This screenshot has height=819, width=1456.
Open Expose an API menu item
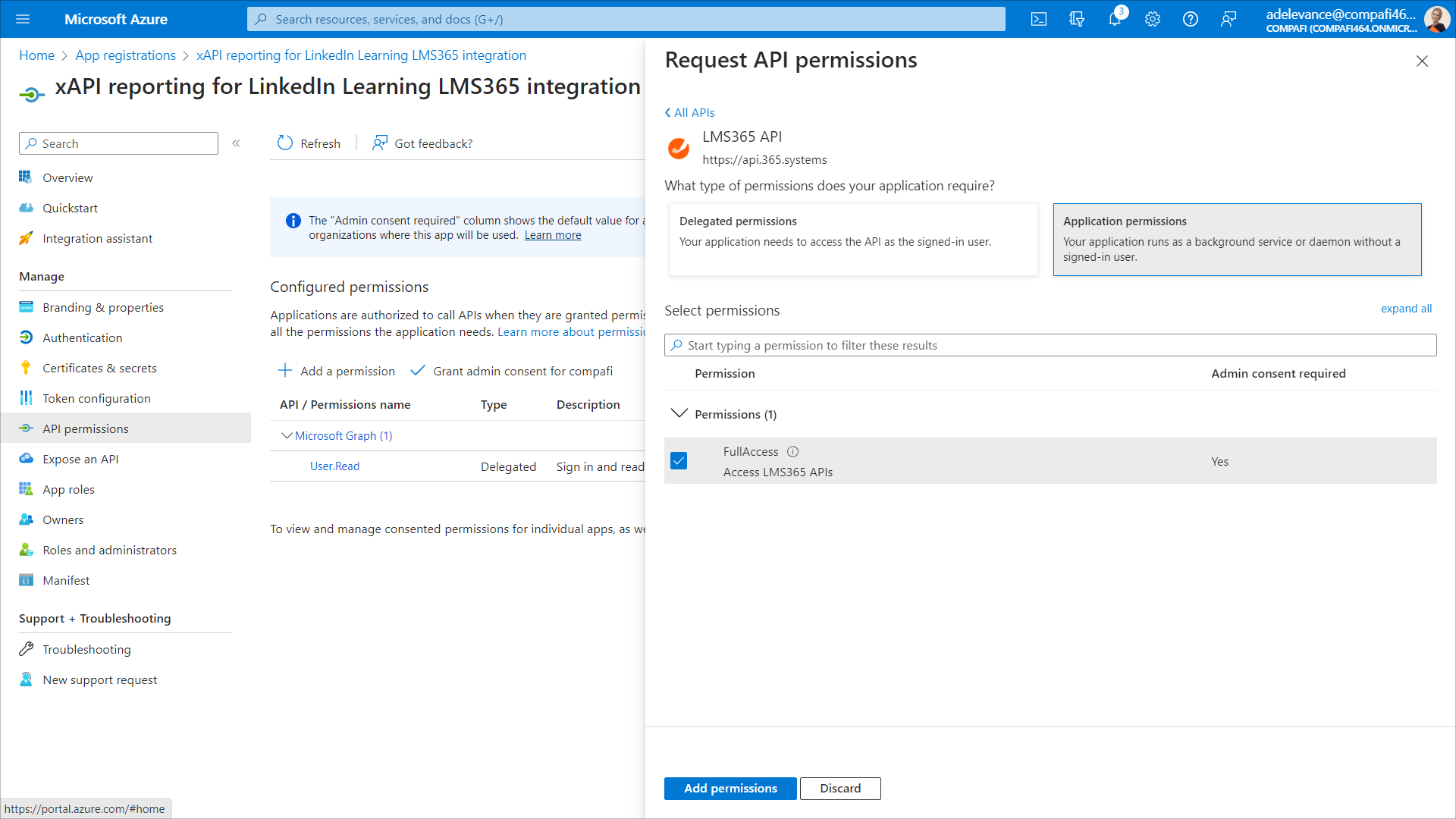coord(80,459)
